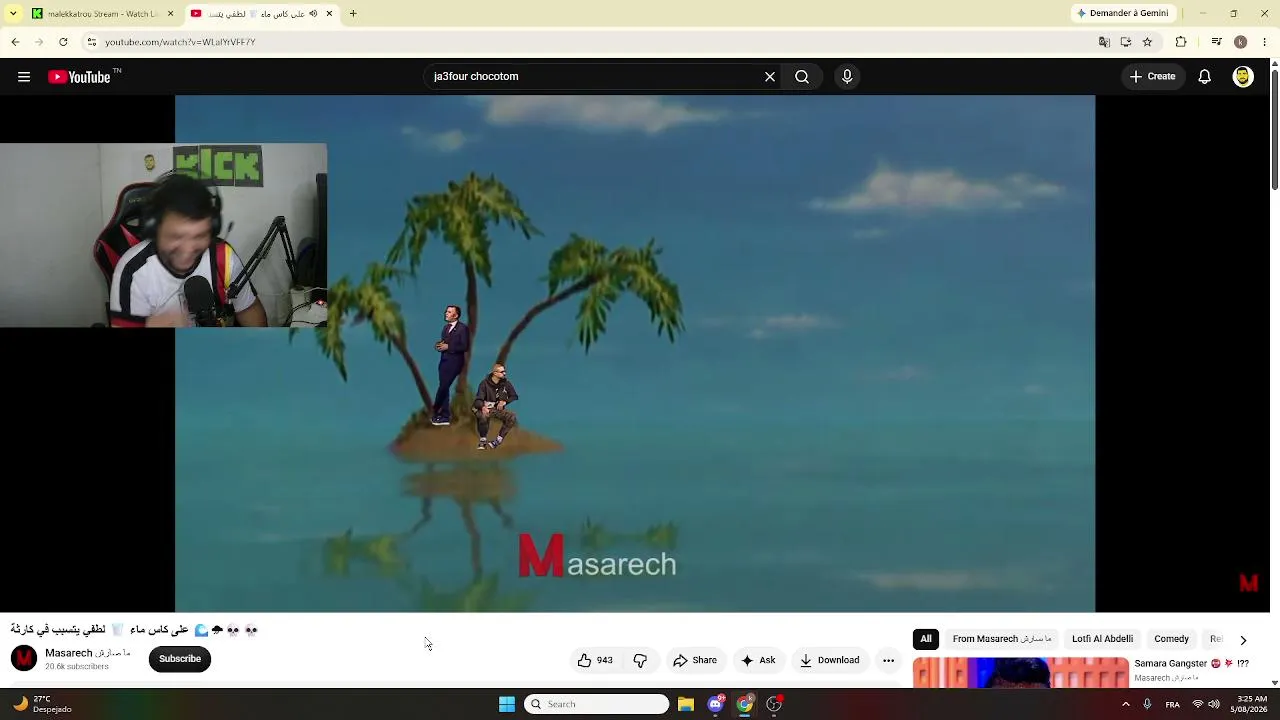Close the YouTube browser tab
Screen dimensions: 1280x720
329,14
